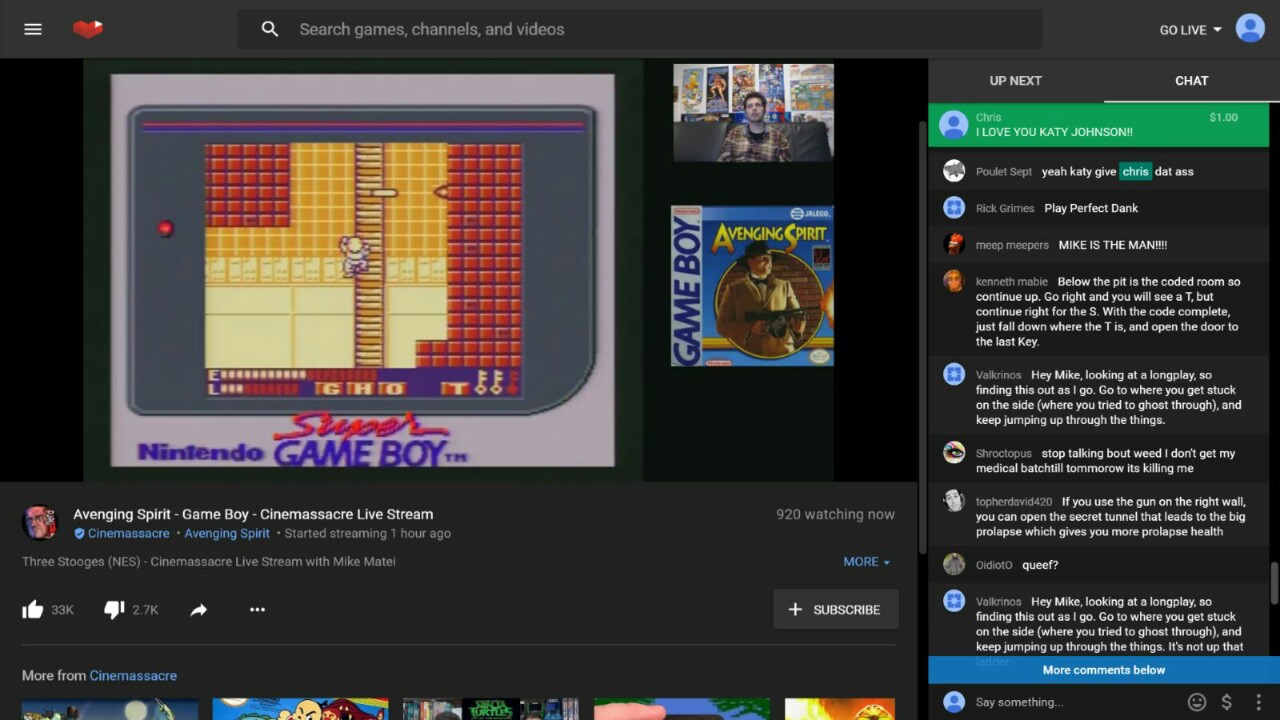Open the second recommended video thumbnail
Image resolution: width=1280 pixels, height=720 pixels.
300,709
